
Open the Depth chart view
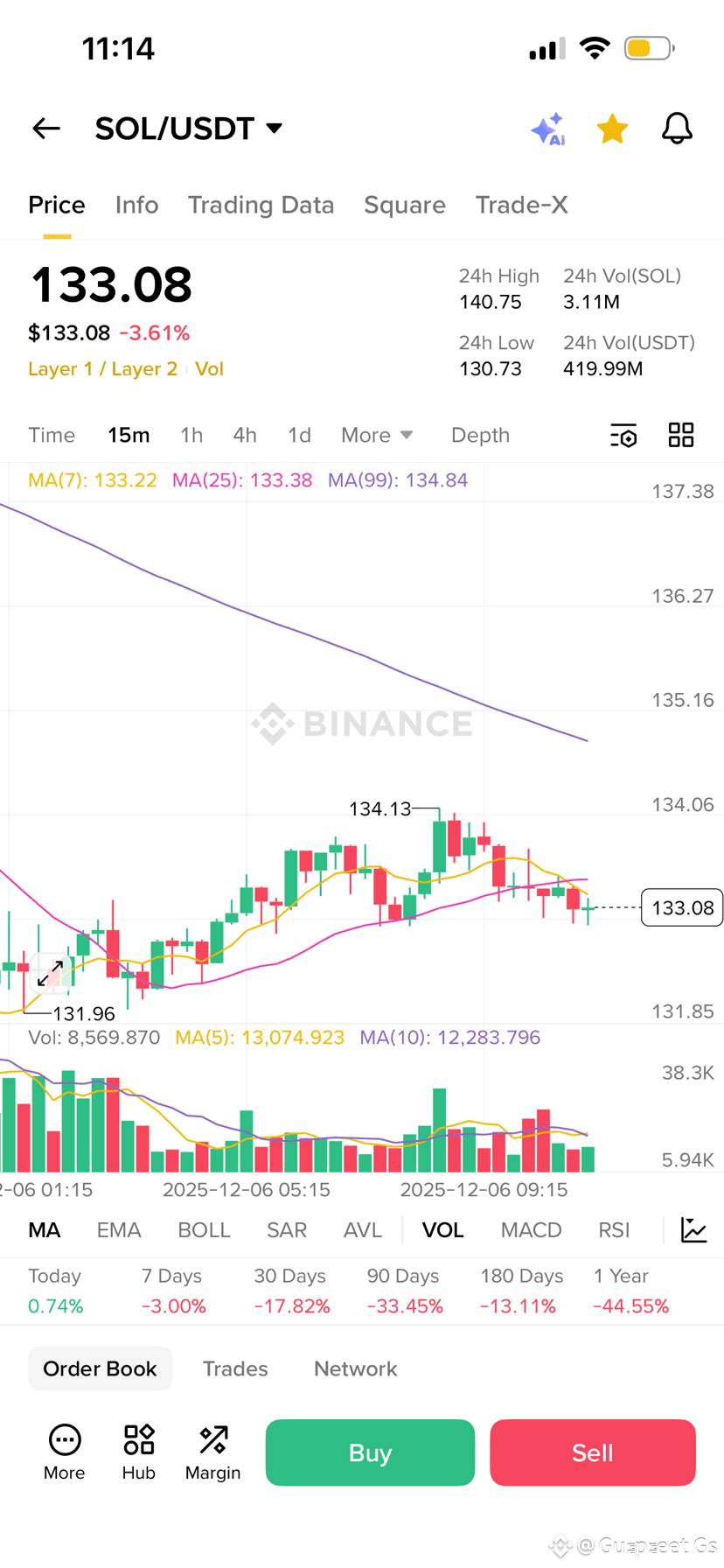point(480,435)
